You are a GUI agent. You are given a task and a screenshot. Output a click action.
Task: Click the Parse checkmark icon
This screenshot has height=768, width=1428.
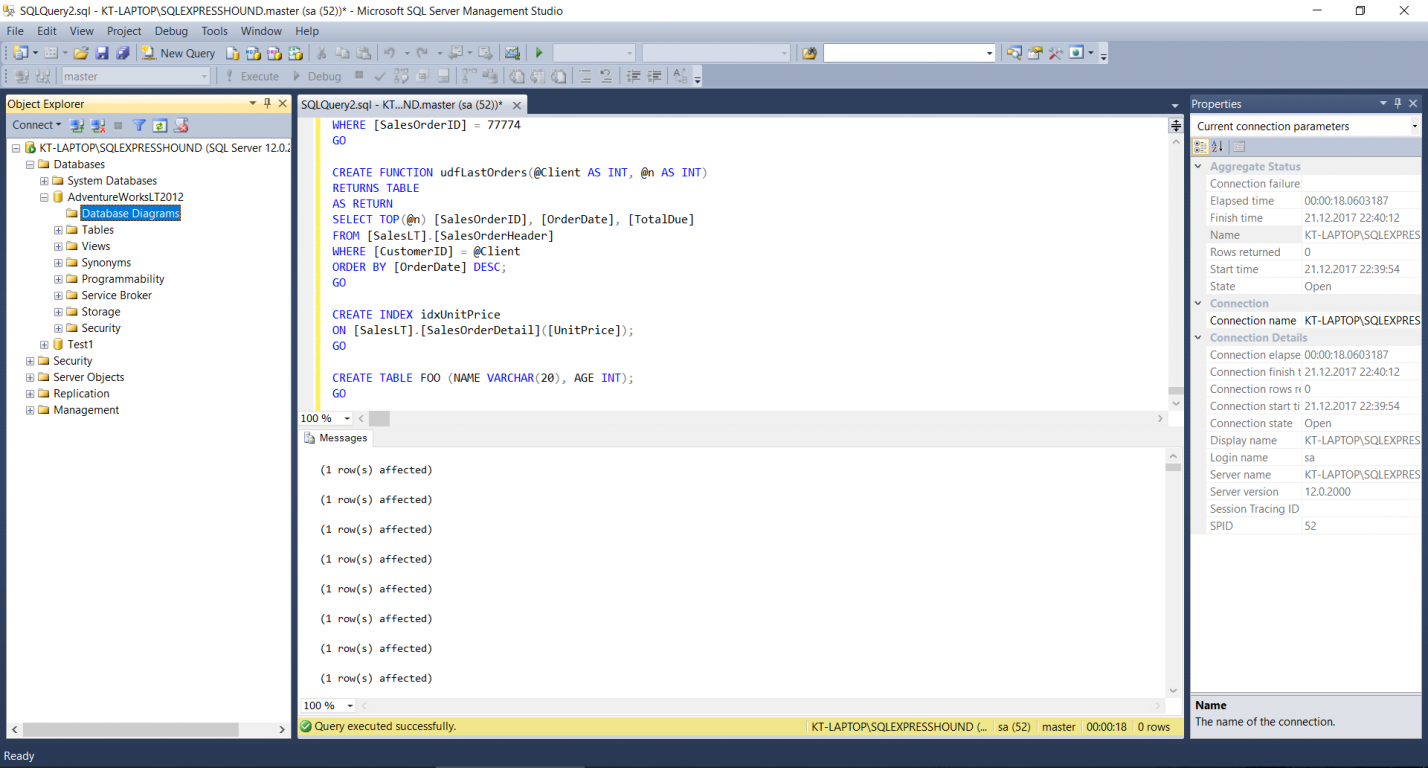[380, 76]
